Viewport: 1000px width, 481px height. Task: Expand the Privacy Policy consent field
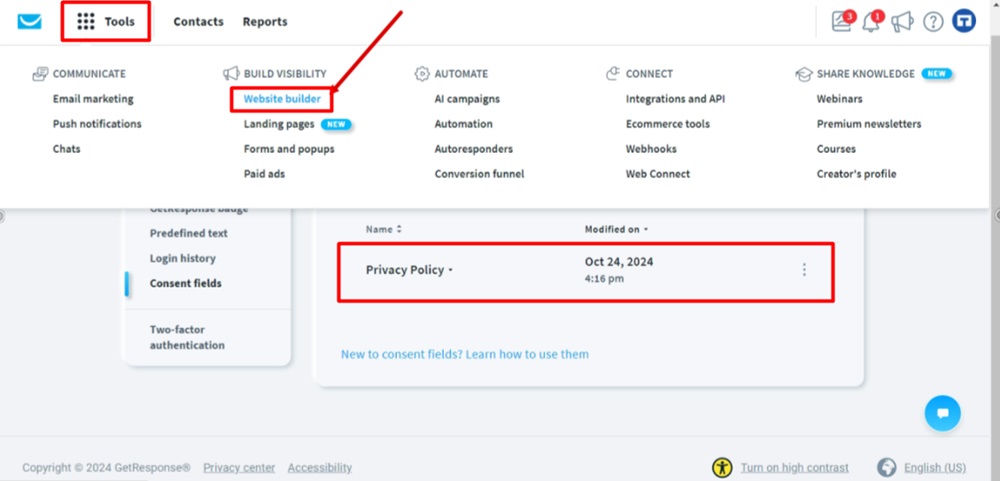409,270
